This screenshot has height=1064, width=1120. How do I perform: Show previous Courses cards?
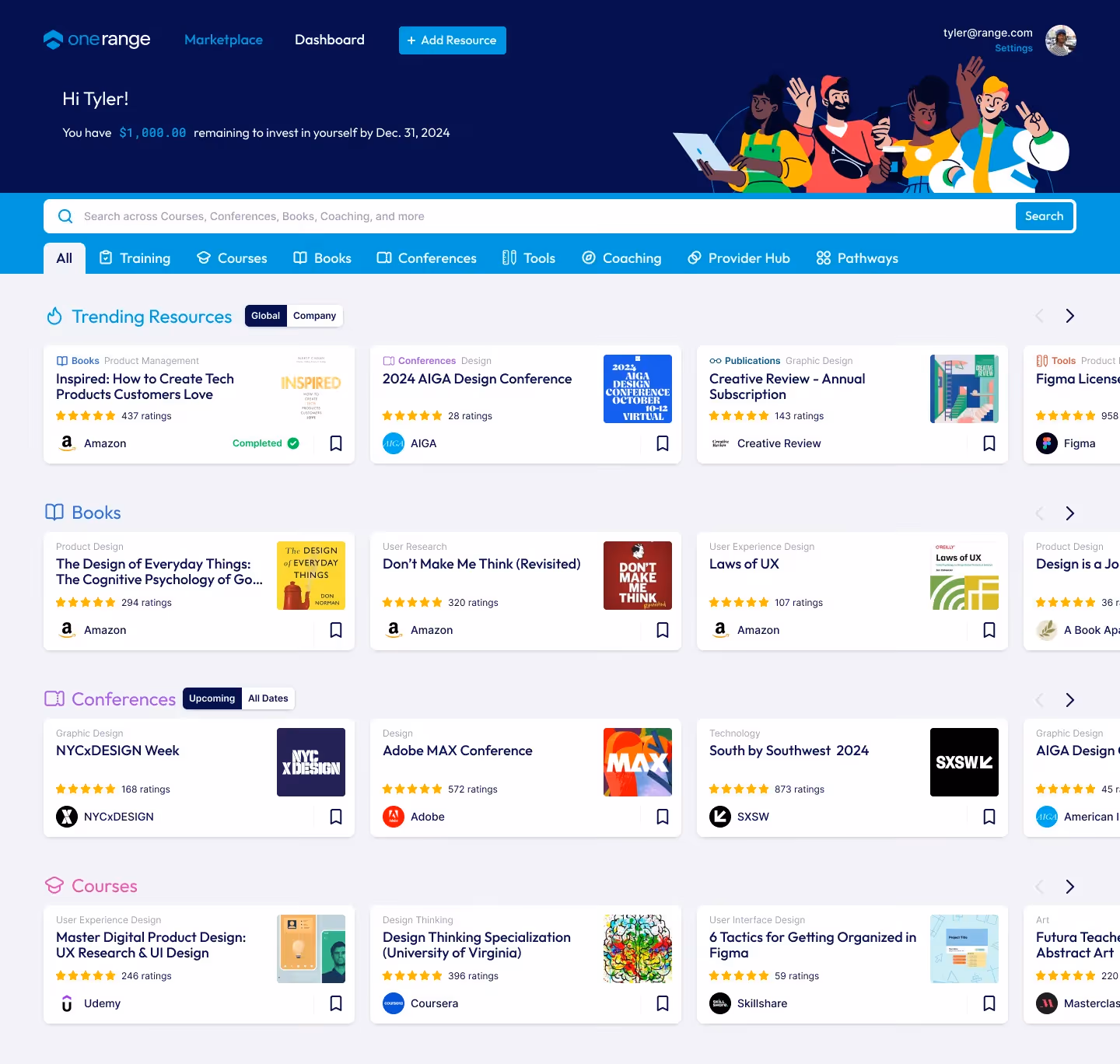[x=1039, y=887]
